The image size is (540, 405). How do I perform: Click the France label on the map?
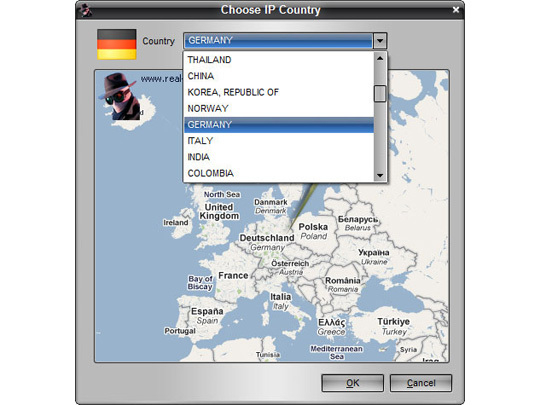233,276
